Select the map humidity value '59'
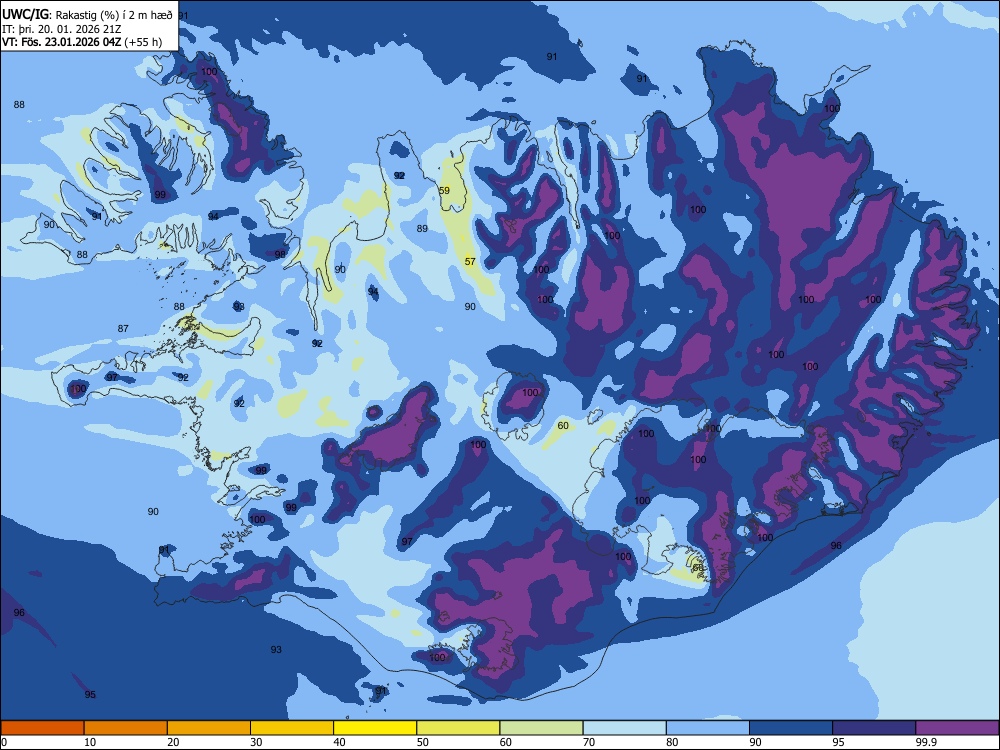Screen dimensions: 1000x750 (x=445, y=191)
